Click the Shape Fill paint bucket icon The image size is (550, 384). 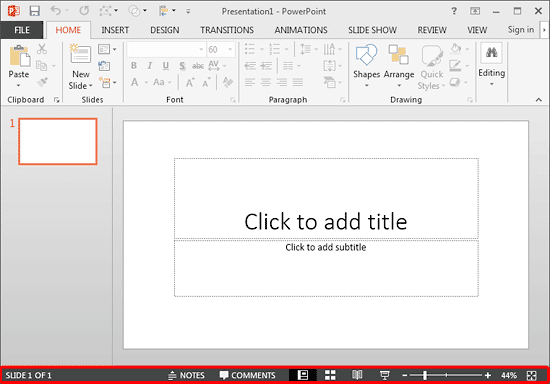455,49
